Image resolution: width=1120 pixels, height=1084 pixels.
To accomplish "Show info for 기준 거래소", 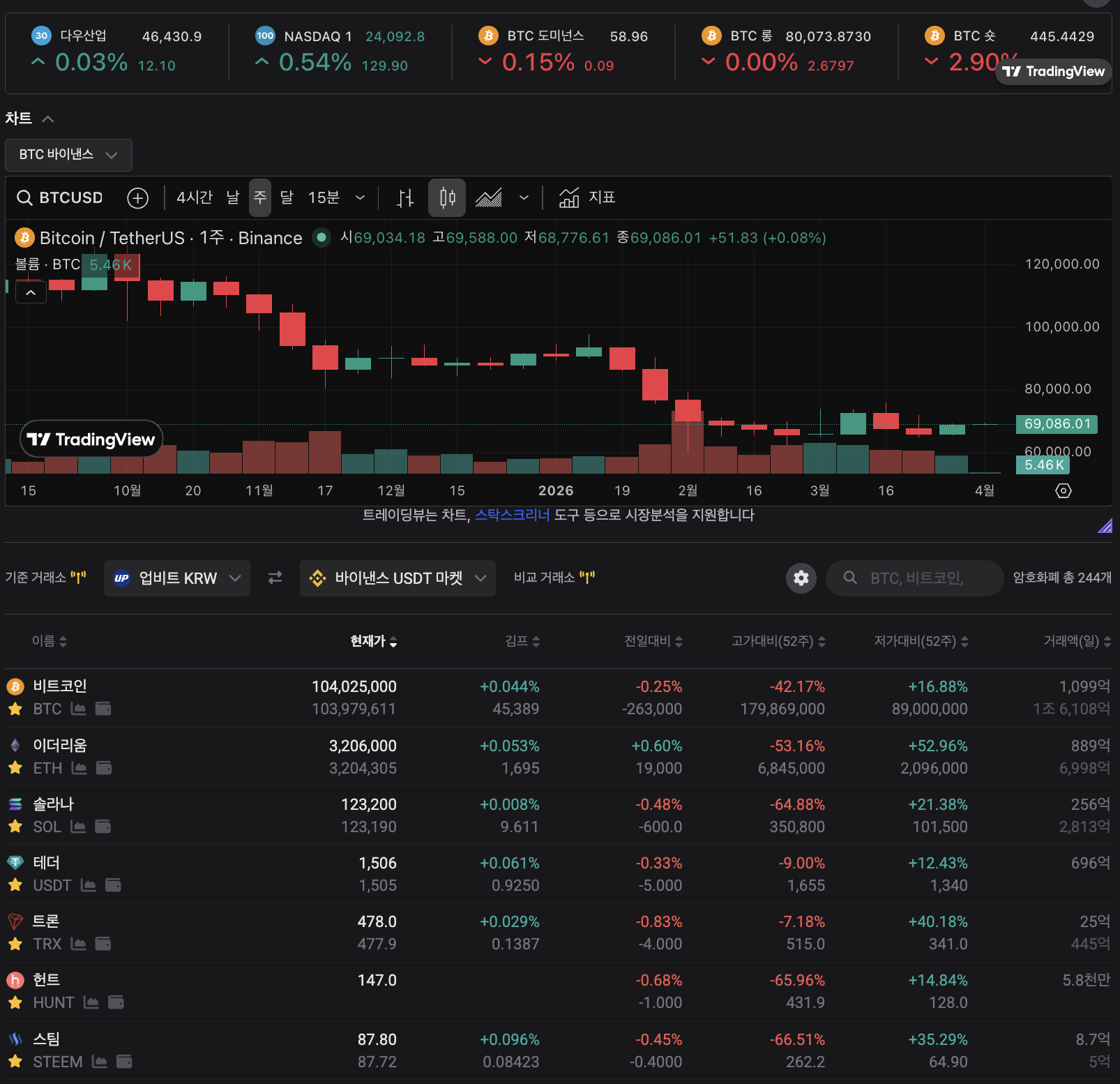I will pos(78,577).
